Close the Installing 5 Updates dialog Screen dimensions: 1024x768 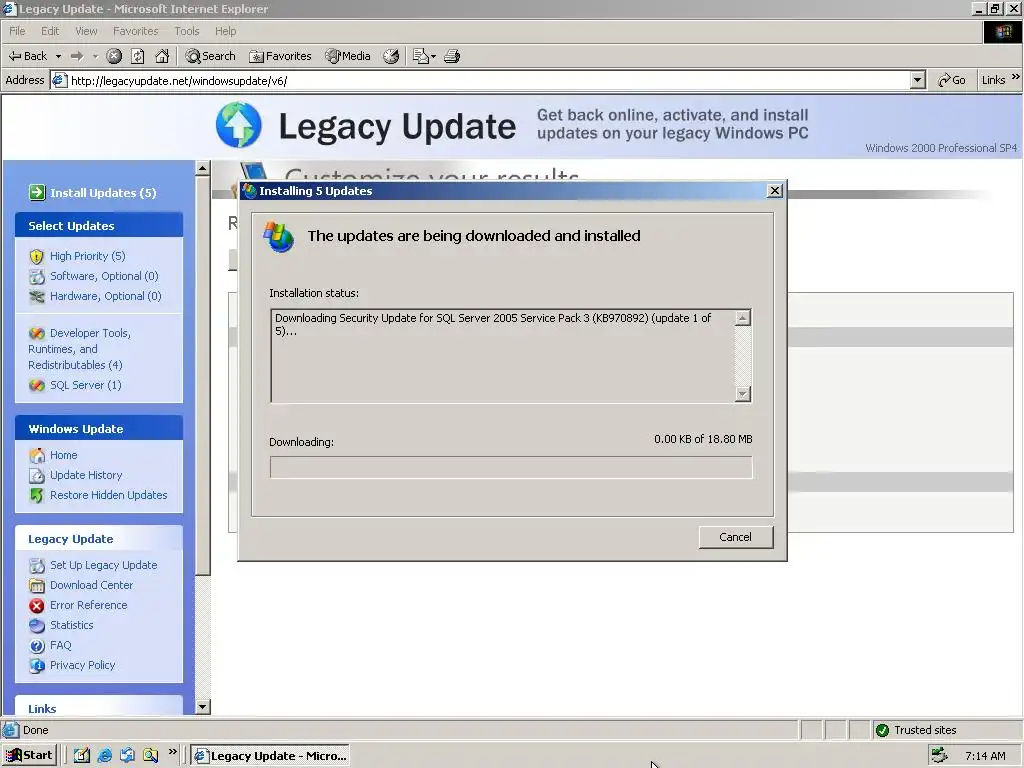(775, 191)
